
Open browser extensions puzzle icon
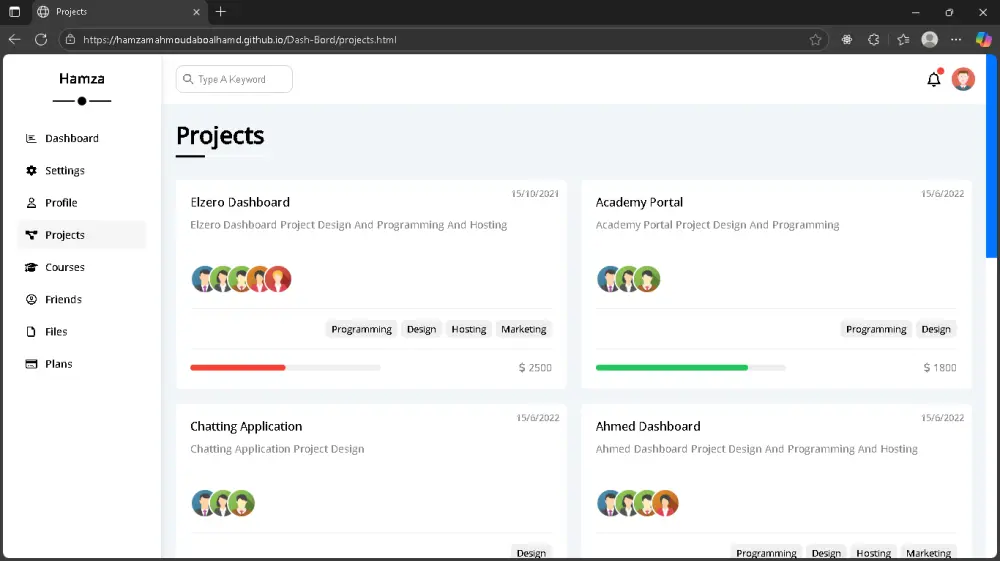click(x=873, y=40)
